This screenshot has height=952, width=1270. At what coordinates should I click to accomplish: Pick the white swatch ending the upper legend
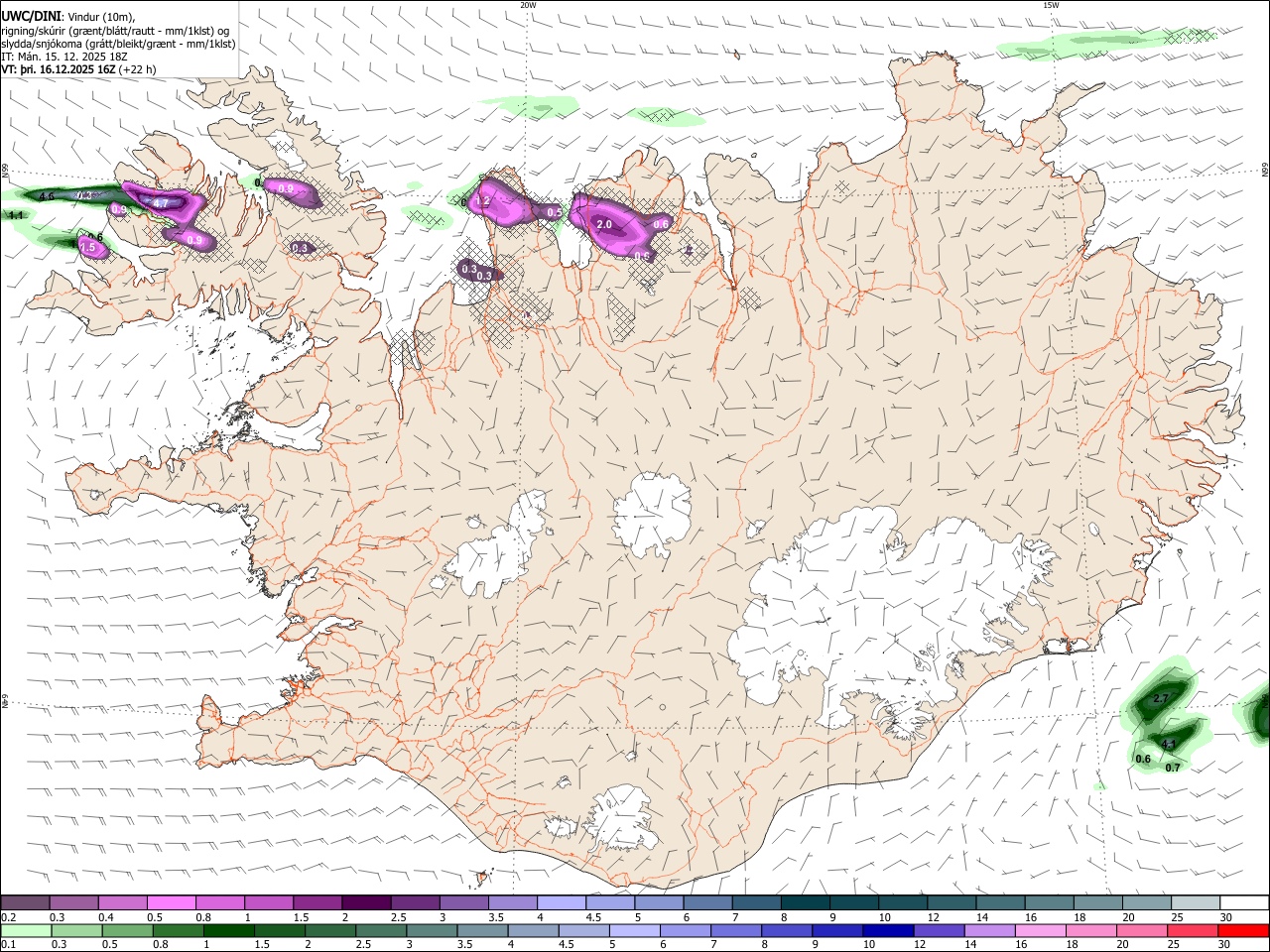1243,903
